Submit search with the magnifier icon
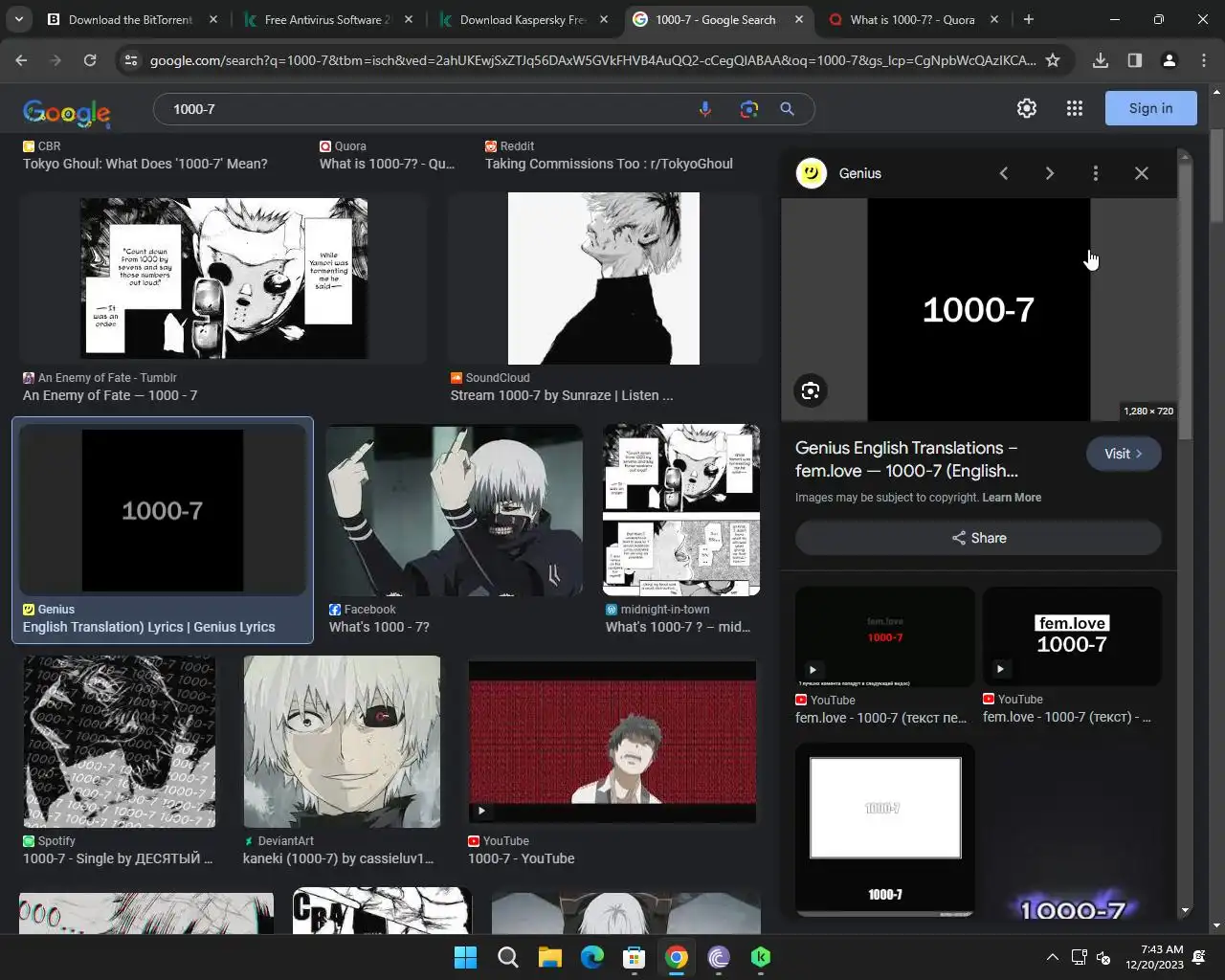The width and height of the screenshot is (1225, 980). 788,109
